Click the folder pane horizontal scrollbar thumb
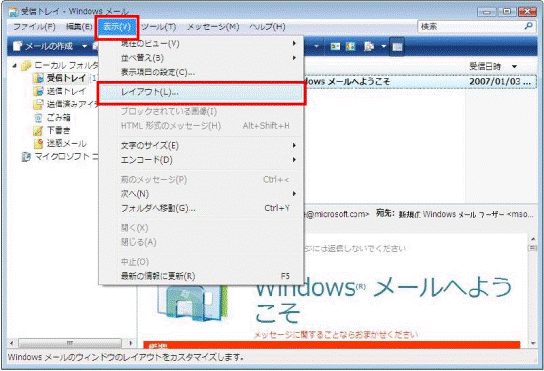Image resolution: width=544 pixels, height=371 pixels. [70, 343]
